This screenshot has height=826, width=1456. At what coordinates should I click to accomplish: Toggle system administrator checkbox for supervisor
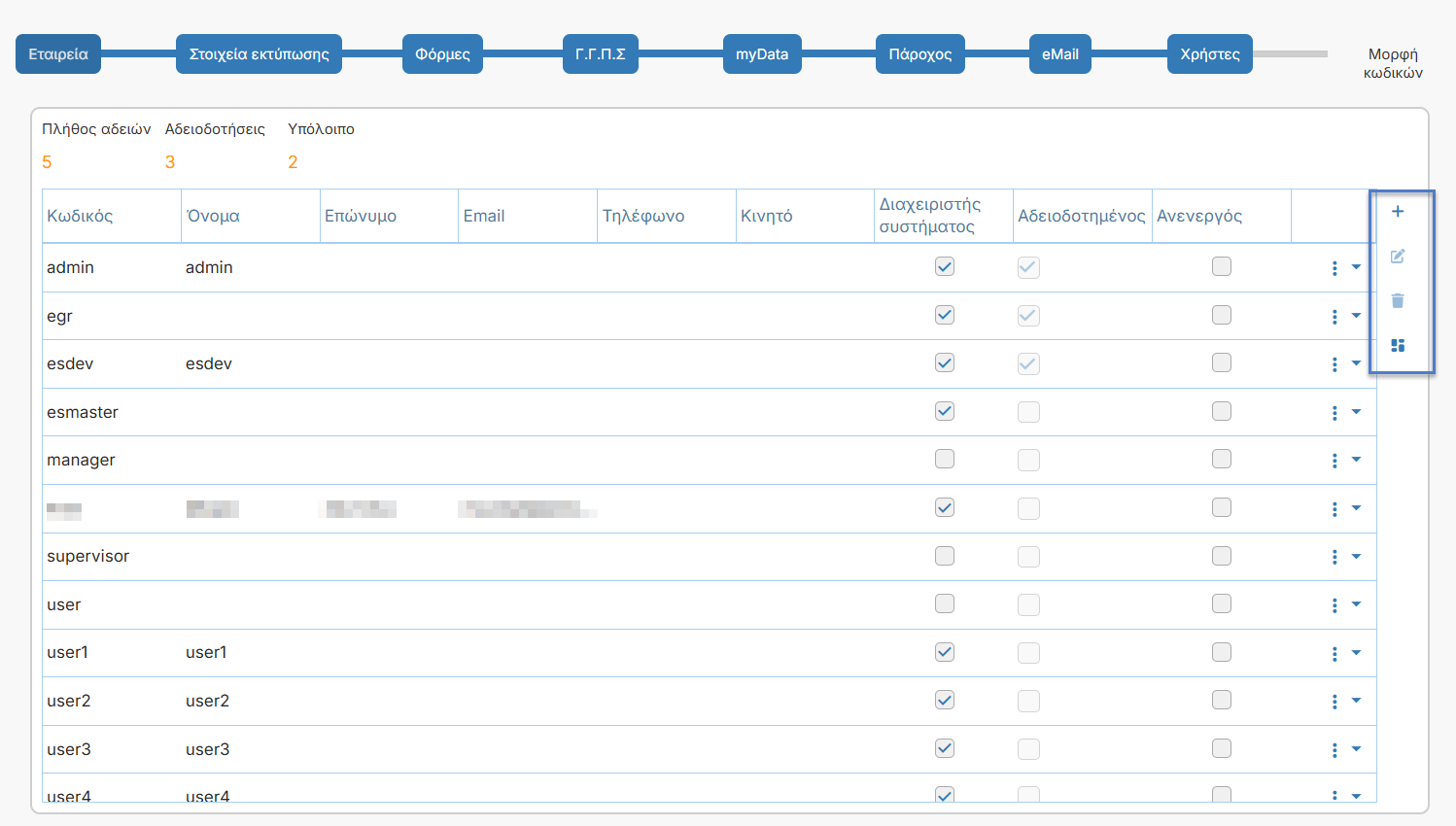coord(945,556)
